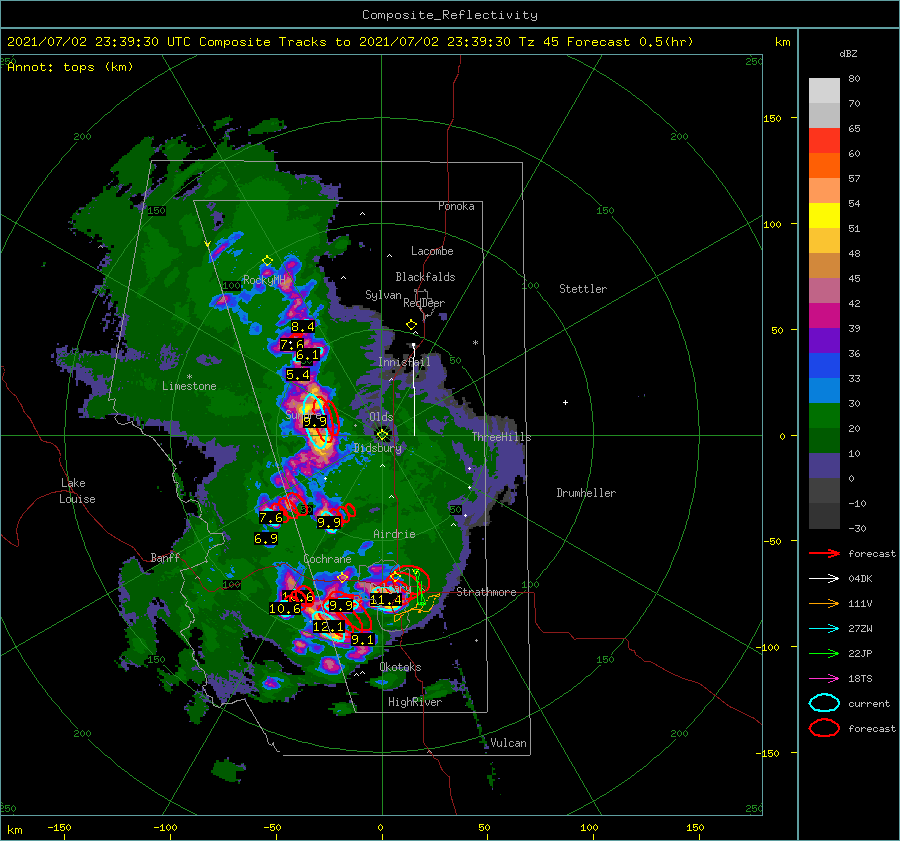
Task: Click the Ponoka city label
Action: point(456,206)
